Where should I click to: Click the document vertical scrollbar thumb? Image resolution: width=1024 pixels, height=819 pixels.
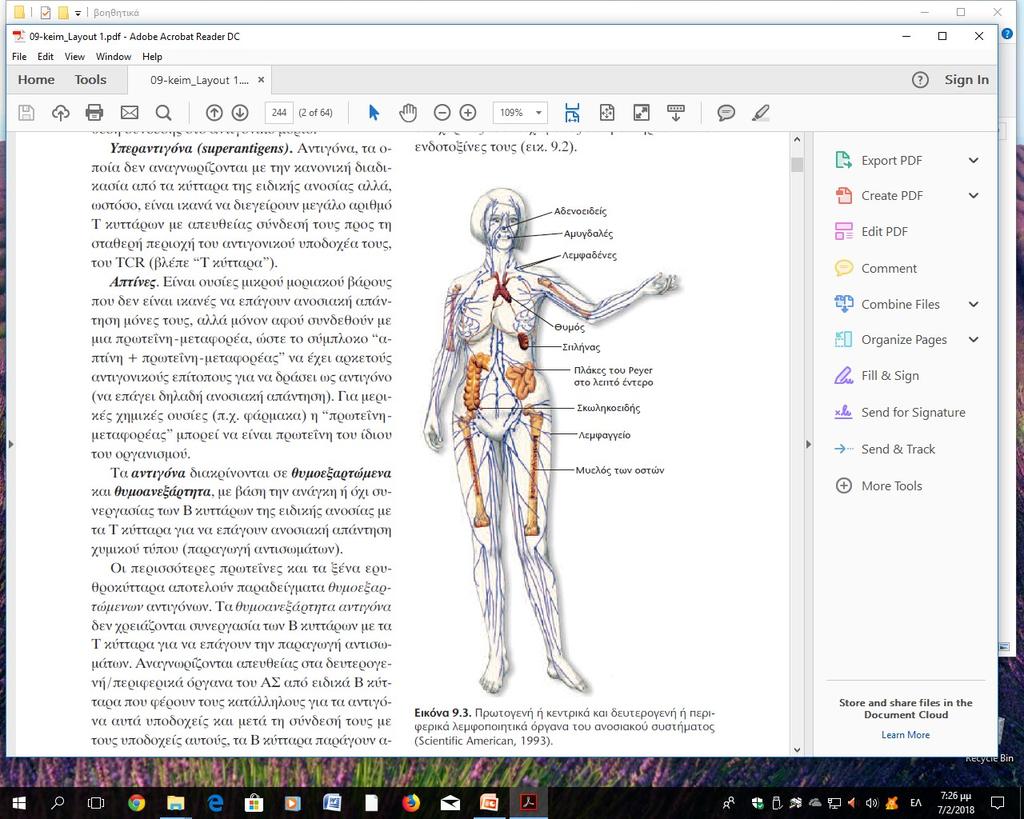[797, 164]
